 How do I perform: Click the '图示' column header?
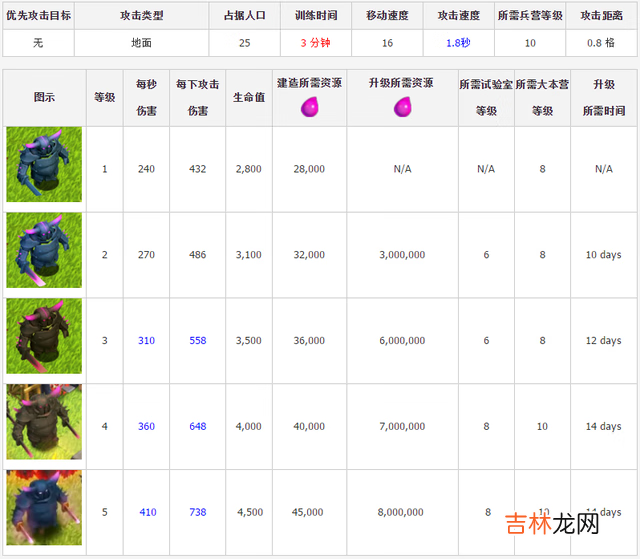[44, 97]
